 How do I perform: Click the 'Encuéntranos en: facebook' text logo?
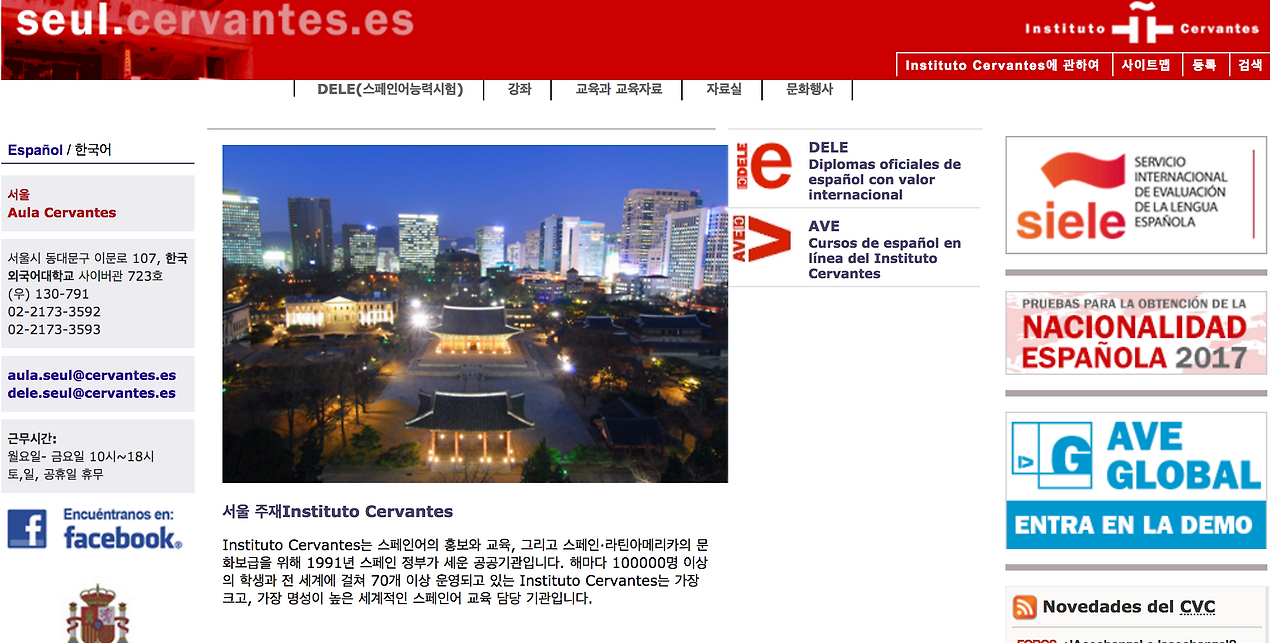tap(123, 528)
